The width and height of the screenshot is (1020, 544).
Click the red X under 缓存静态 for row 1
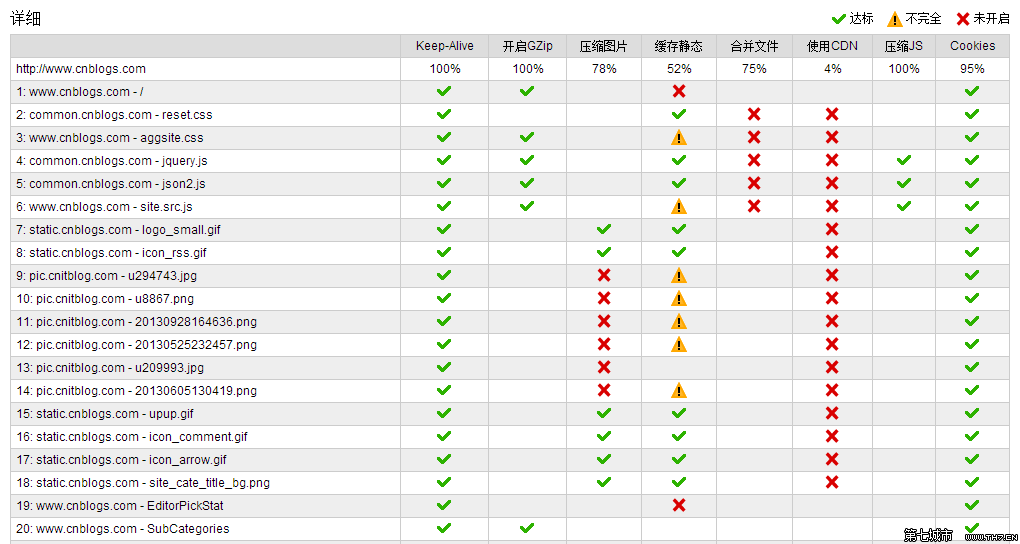click(679, 91)
